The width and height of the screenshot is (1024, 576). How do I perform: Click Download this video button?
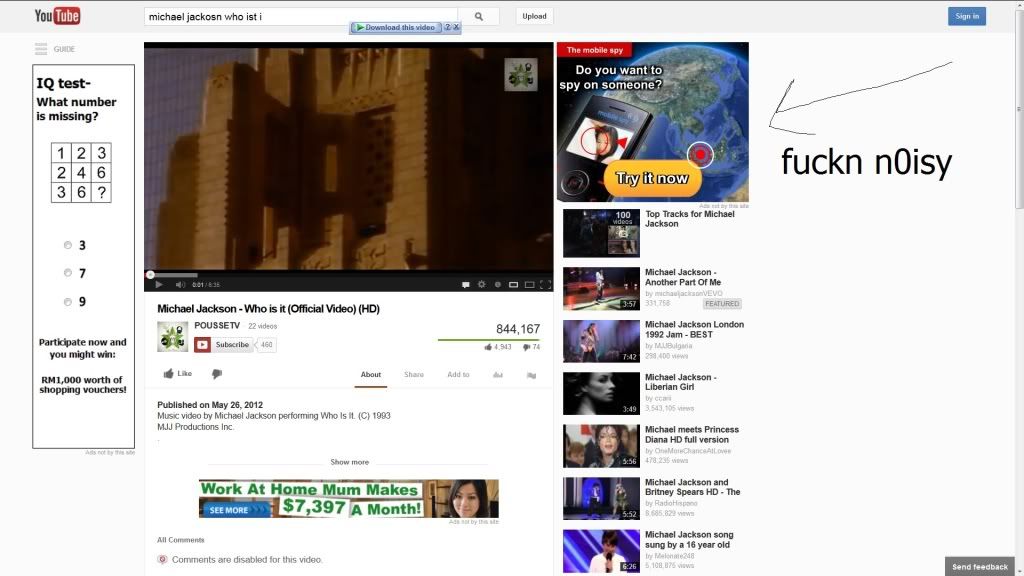tap(396, 27)
